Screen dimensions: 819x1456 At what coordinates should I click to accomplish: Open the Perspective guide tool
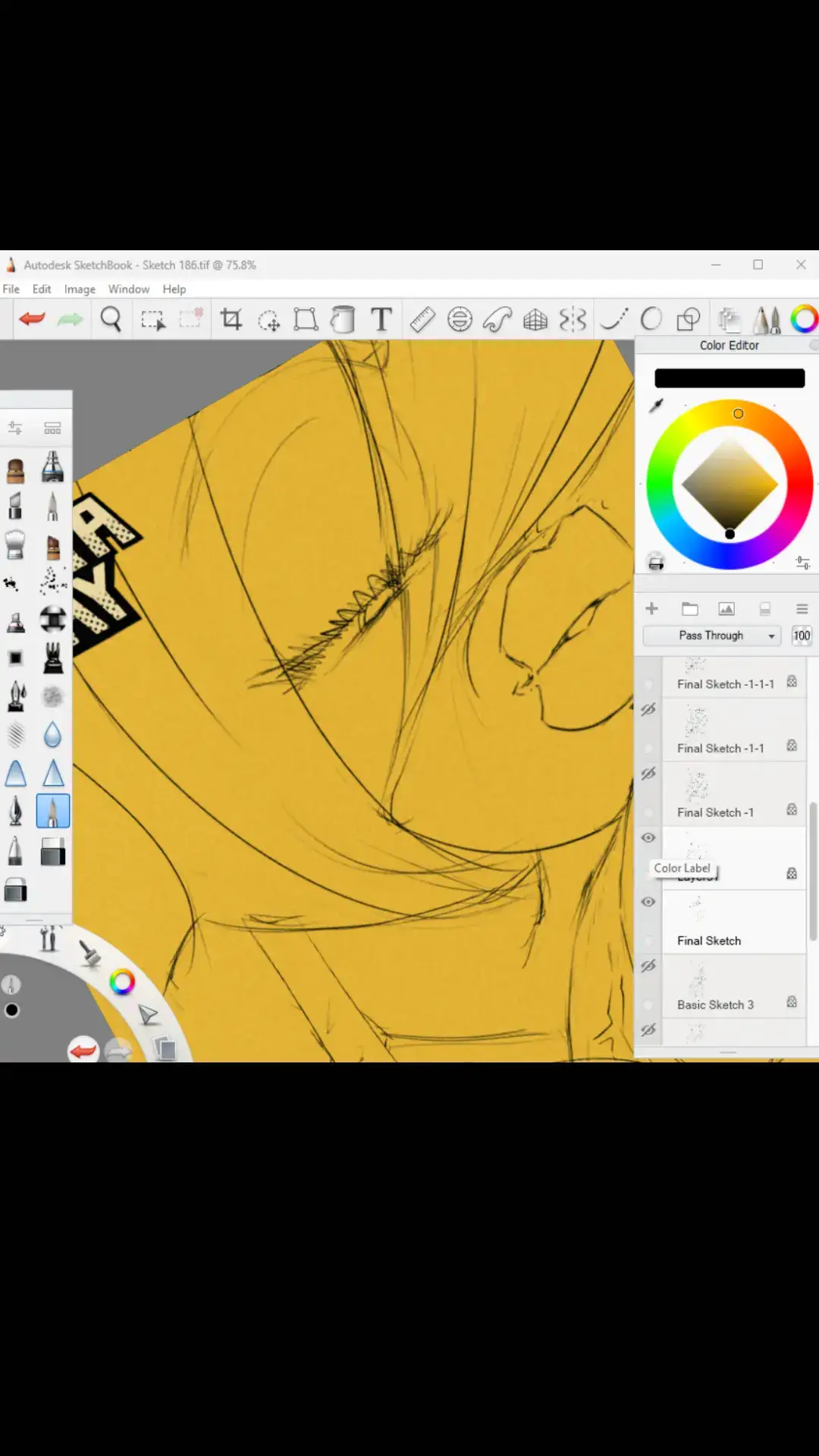tap(535, 319)
